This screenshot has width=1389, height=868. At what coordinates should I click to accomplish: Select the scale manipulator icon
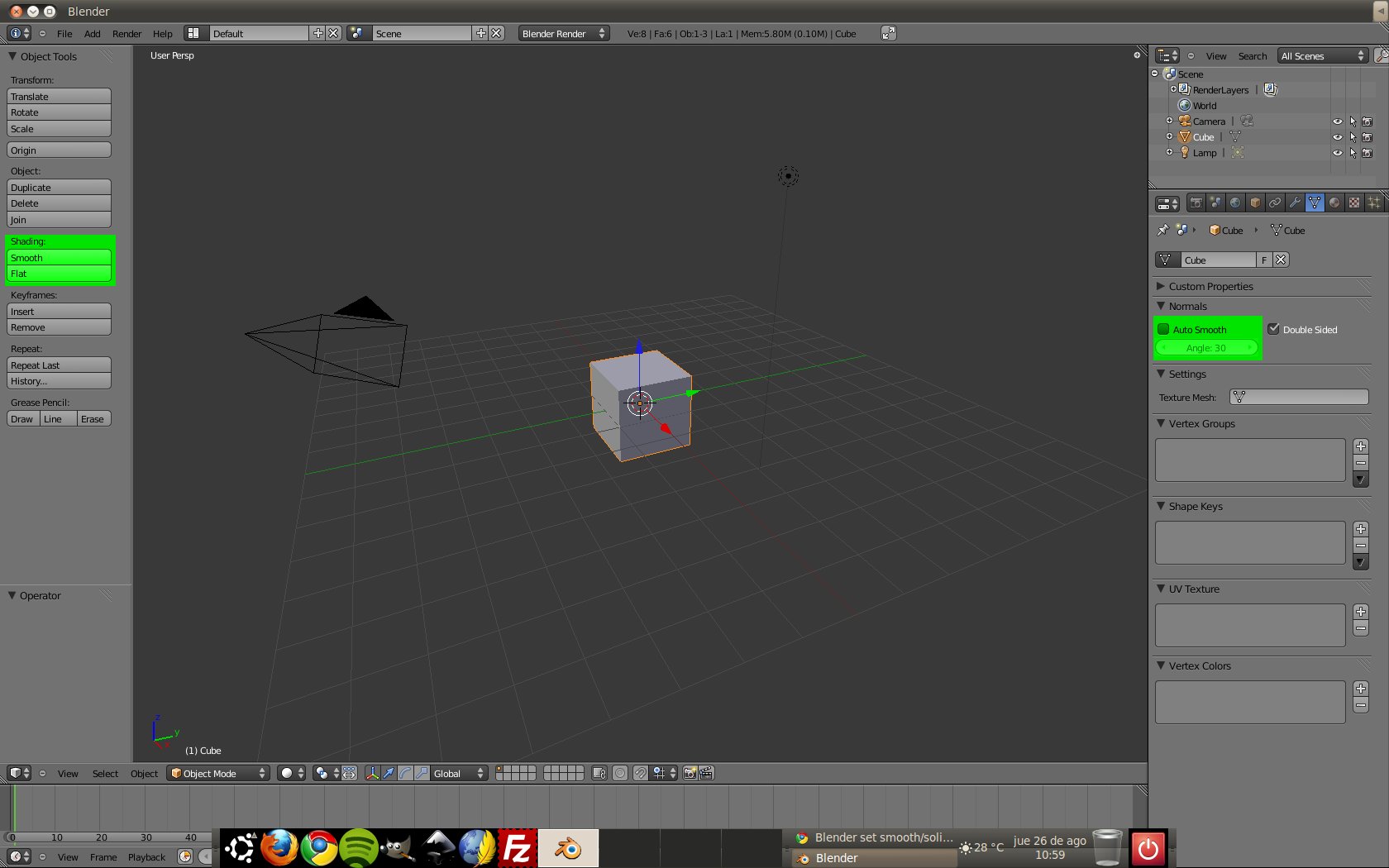pyautogui.click(x=422, y=773)
